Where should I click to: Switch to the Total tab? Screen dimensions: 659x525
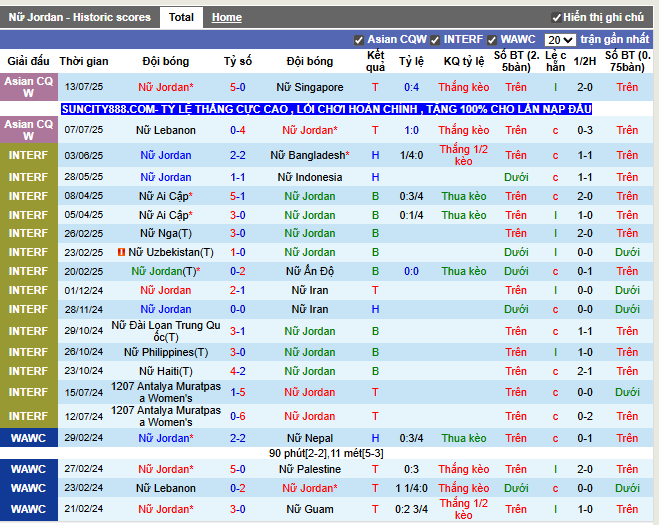point(181,17)
